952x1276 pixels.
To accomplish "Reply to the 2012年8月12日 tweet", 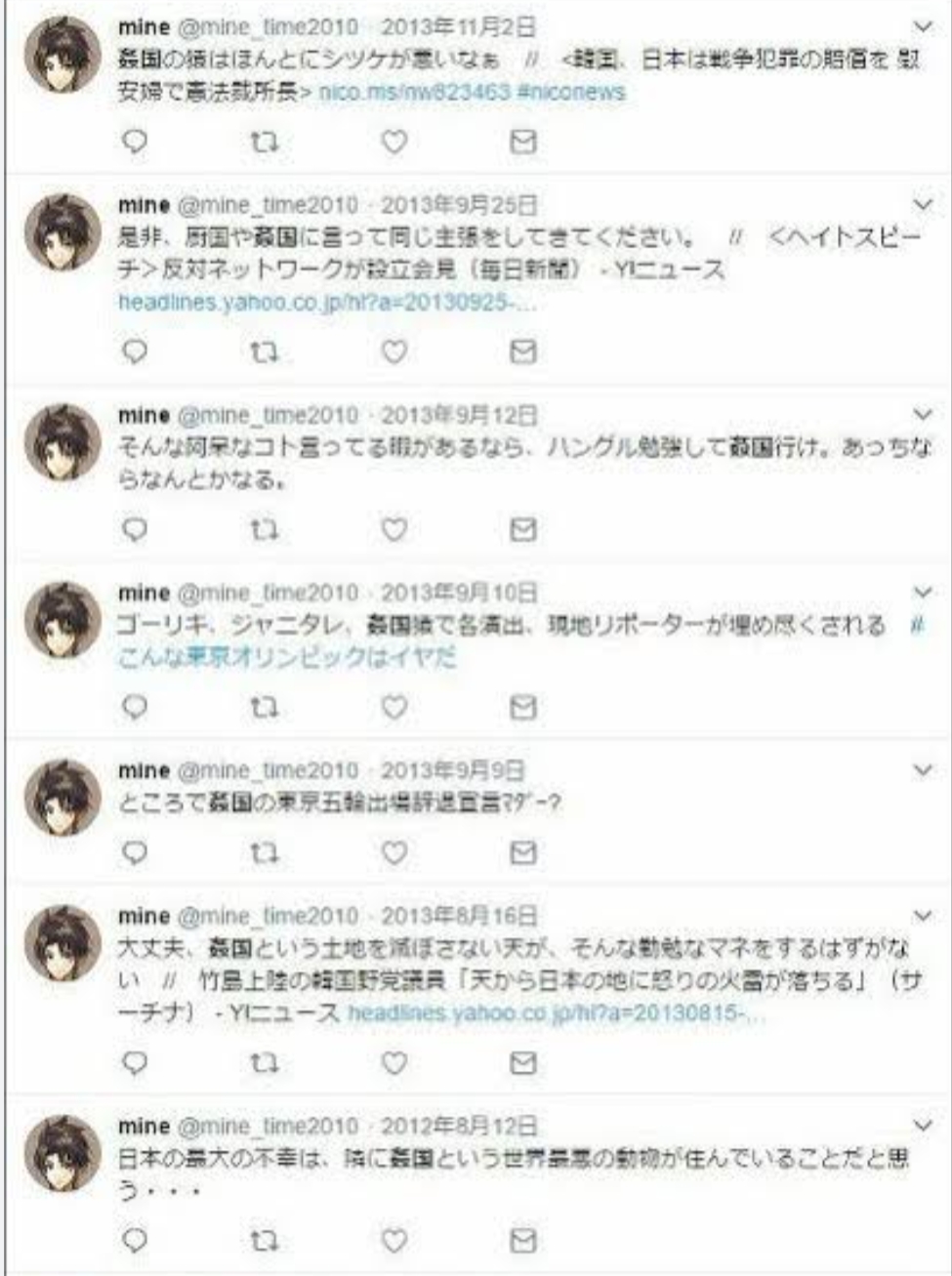I will (136, 1240).
